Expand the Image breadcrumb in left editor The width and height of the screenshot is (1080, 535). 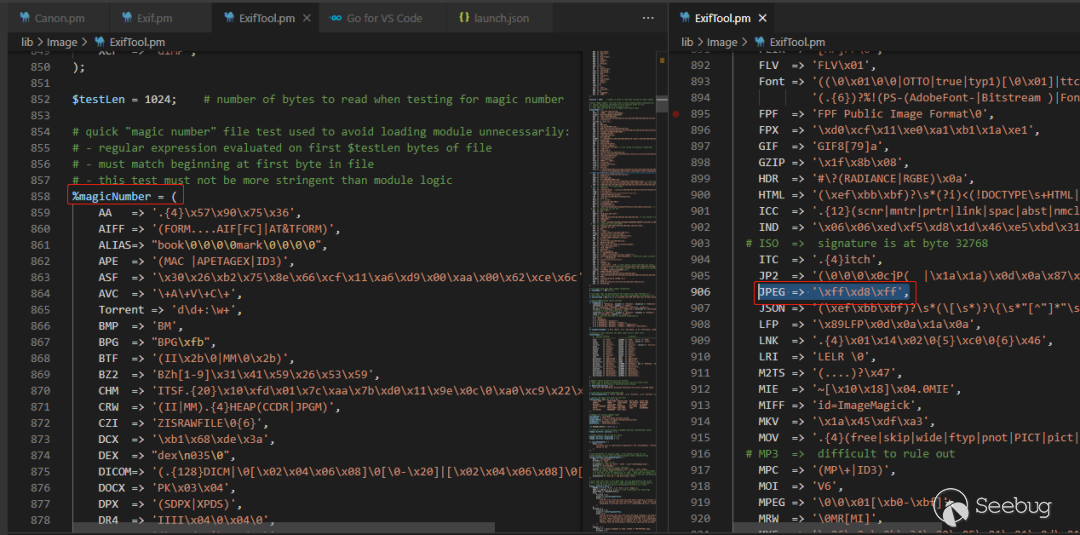click(62, 42)
